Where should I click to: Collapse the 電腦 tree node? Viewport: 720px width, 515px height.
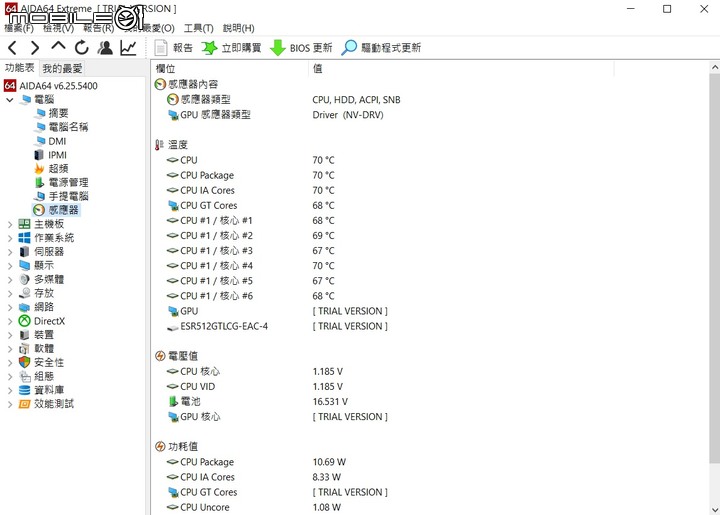pyautogui.click(x=10, y=100)
